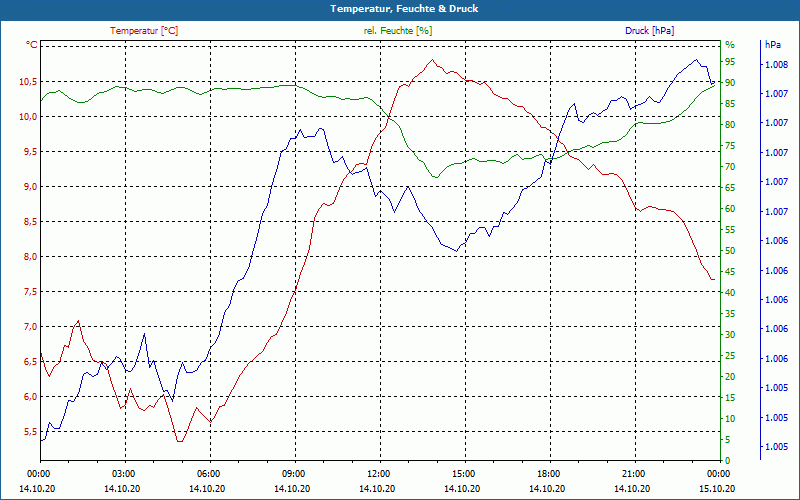Click the '90' humidity axis value
Screen dimensions: 800x500
point(730,83)
